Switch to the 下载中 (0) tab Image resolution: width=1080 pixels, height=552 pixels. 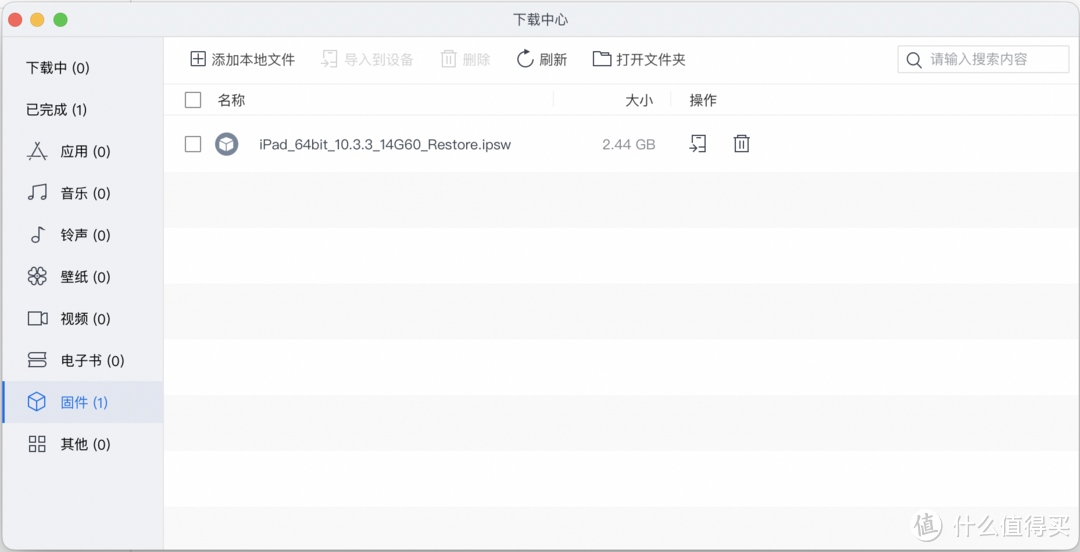(x=58, y=68)
